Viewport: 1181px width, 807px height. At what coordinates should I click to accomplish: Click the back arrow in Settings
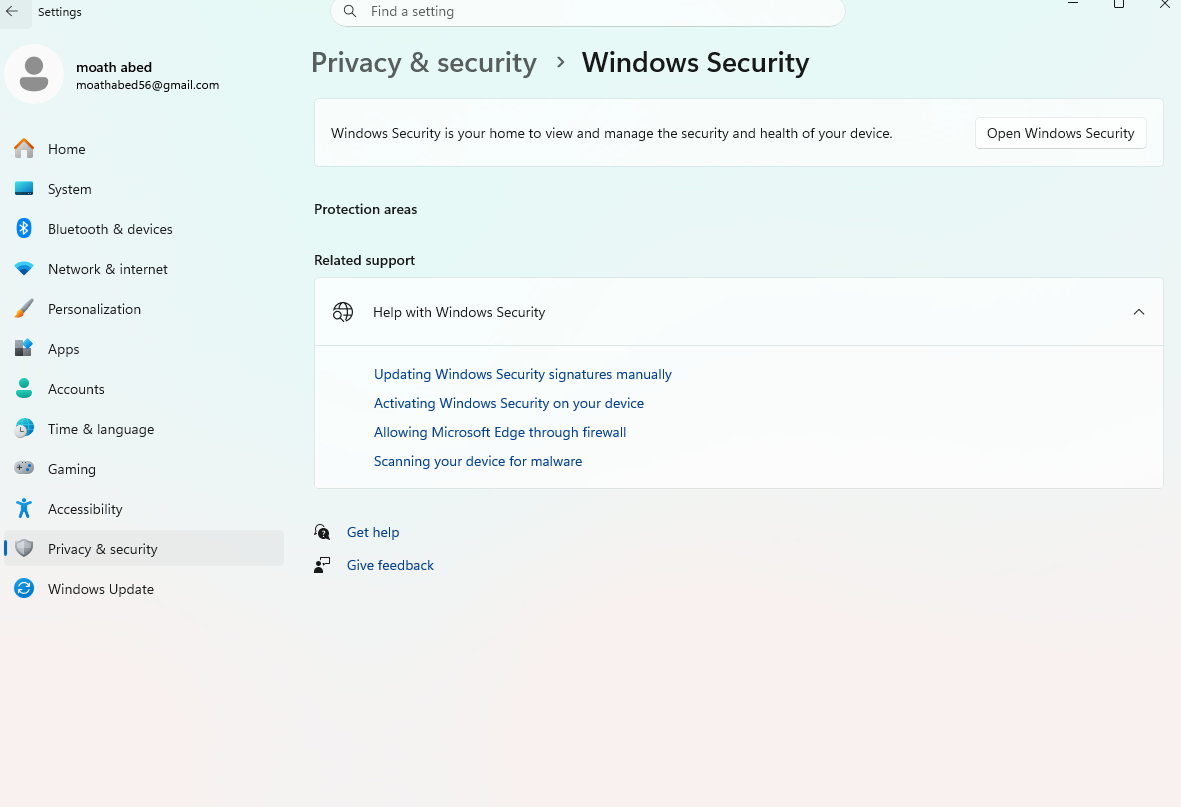tap(12, 11)
